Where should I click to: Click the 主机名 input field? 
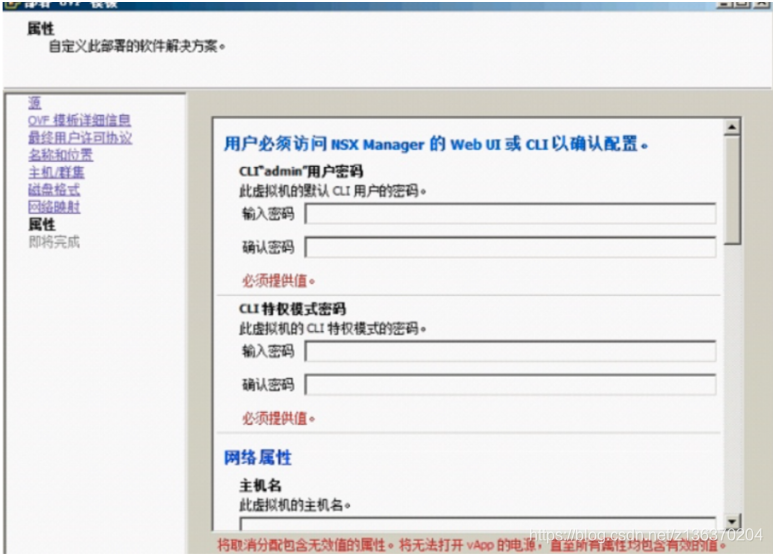pos(478,523)
